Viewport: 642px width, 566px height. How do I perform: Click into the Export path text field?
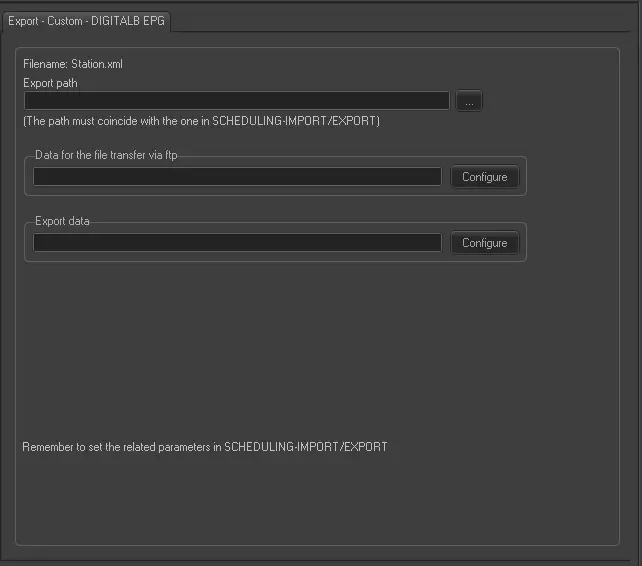click(236, 101)
